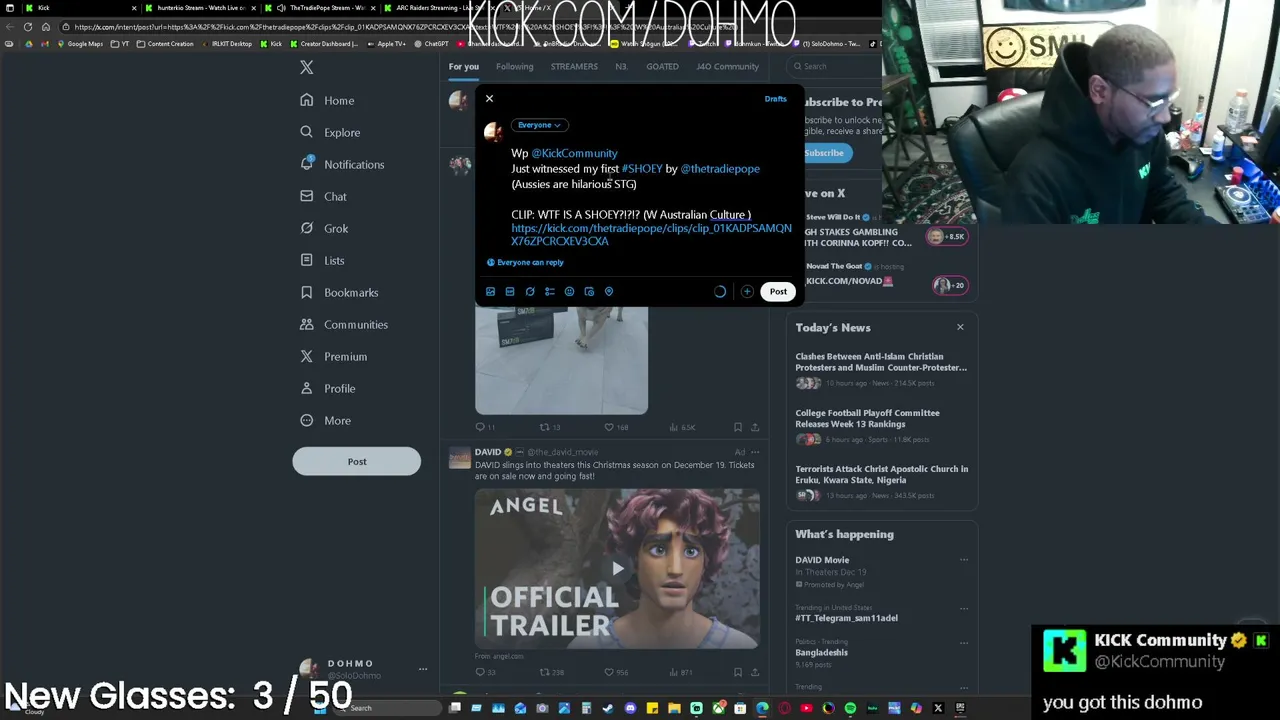Bookmark the post above DAVID ad

coord(738,427)
